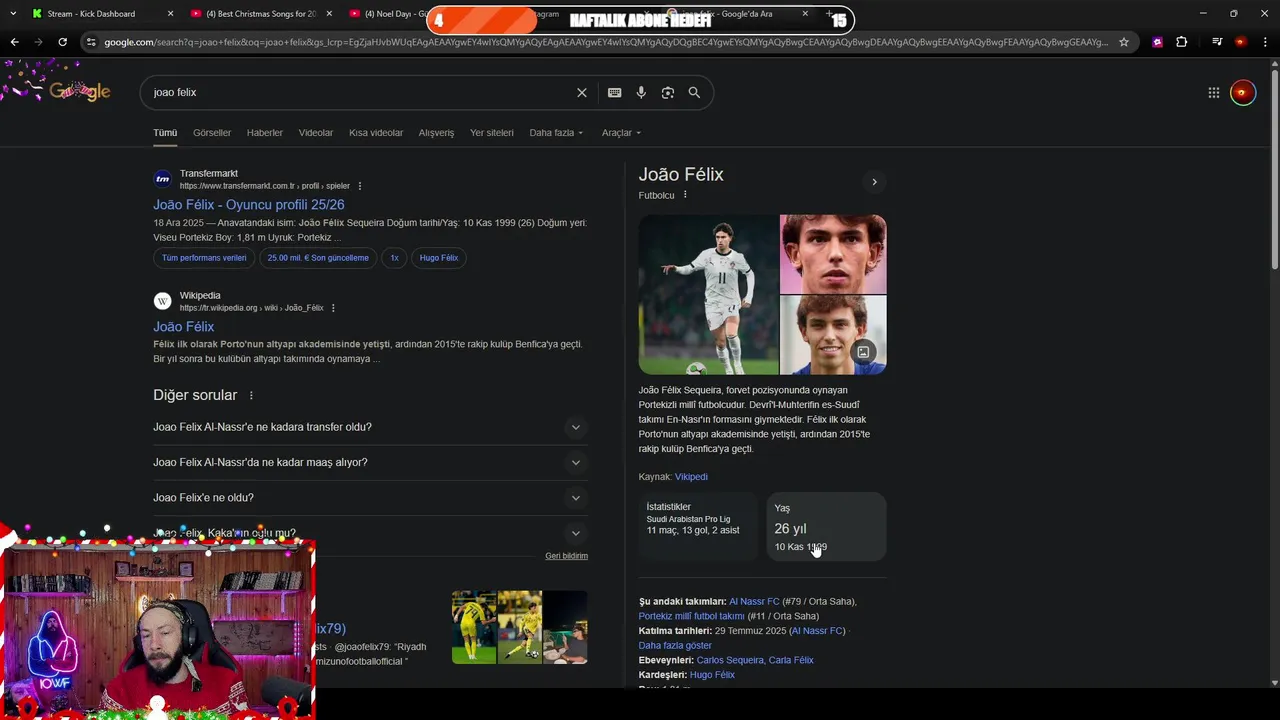
Task: Open 'João Félix - Oyuncu profili 25/26' link
Action: (x=249, y=205)
